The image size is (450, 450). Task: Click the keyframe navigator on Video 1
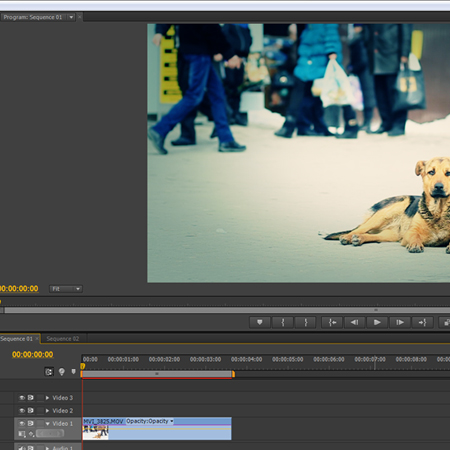(x=50, y=433)
